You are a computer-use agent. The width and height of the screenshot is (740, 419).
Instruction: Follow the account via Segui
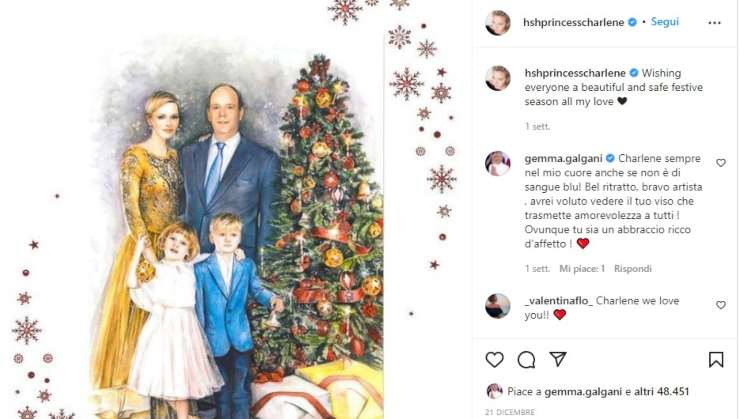coord(664,22)
